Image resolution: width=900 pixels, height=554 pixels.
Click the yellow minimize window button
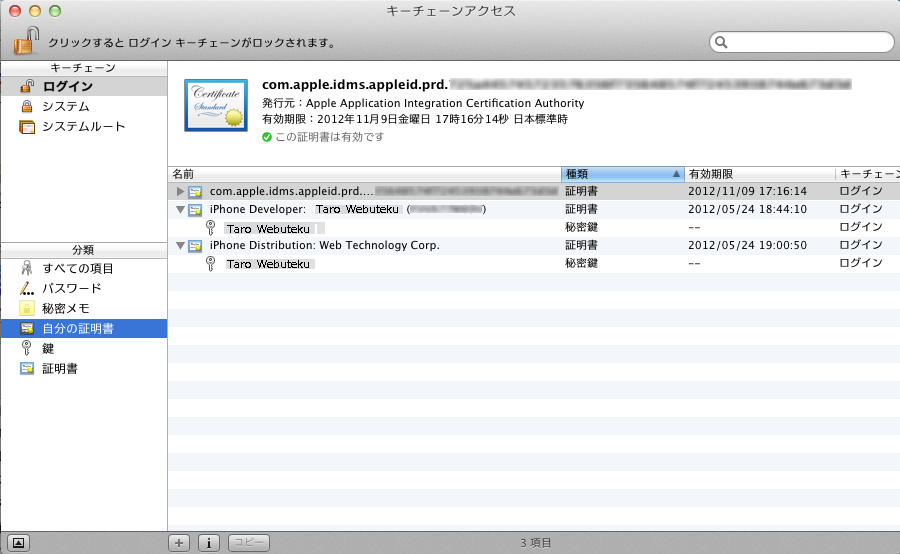35,11
